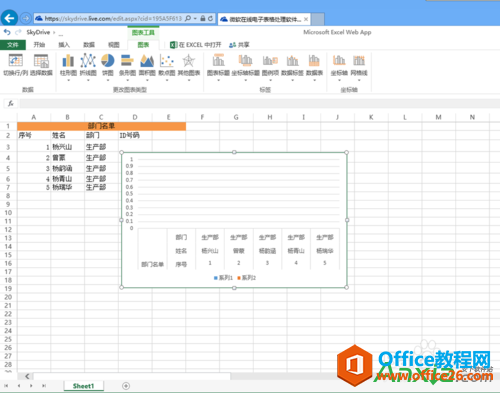This screenshot has width=500, height=393.
Task: Click the browser address bar URL
Action: (x=113, y=18)
